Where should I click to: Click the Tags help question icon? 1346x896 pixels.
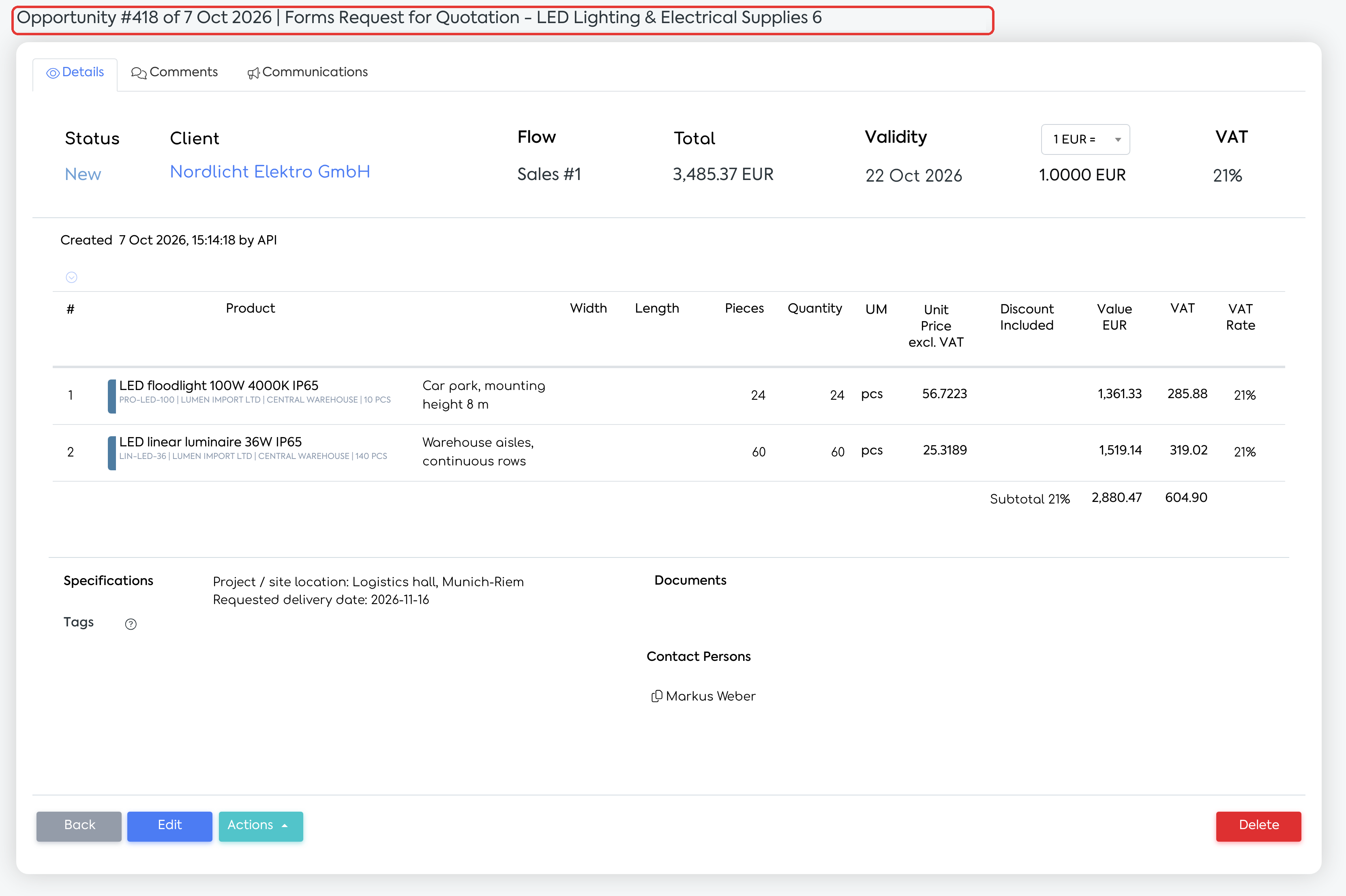[x=131, y=624]
